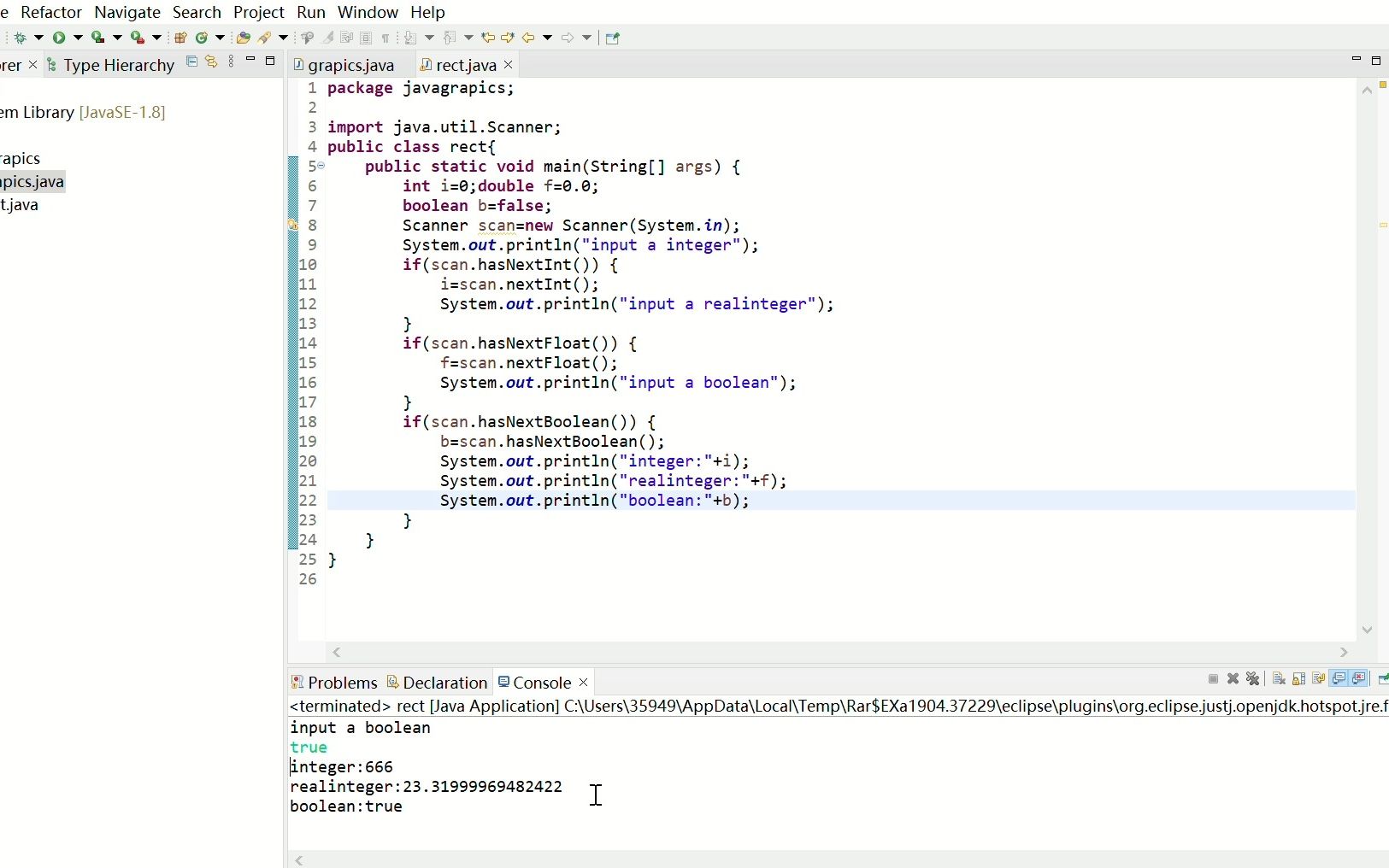Click the editor scrollbar down arrow

click(x=1368, y=630)
